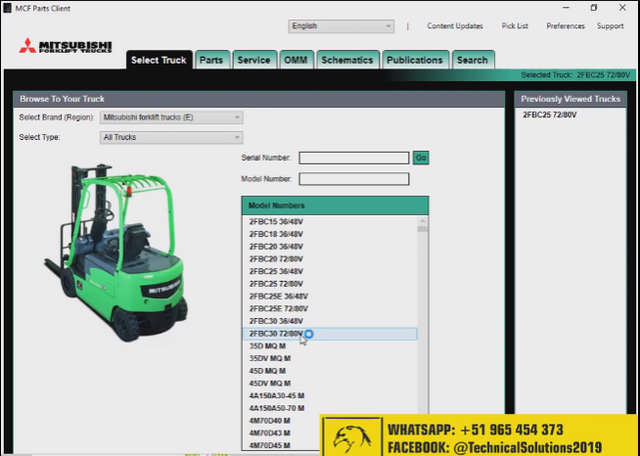Open the Service tab

(x=253, y=60)
